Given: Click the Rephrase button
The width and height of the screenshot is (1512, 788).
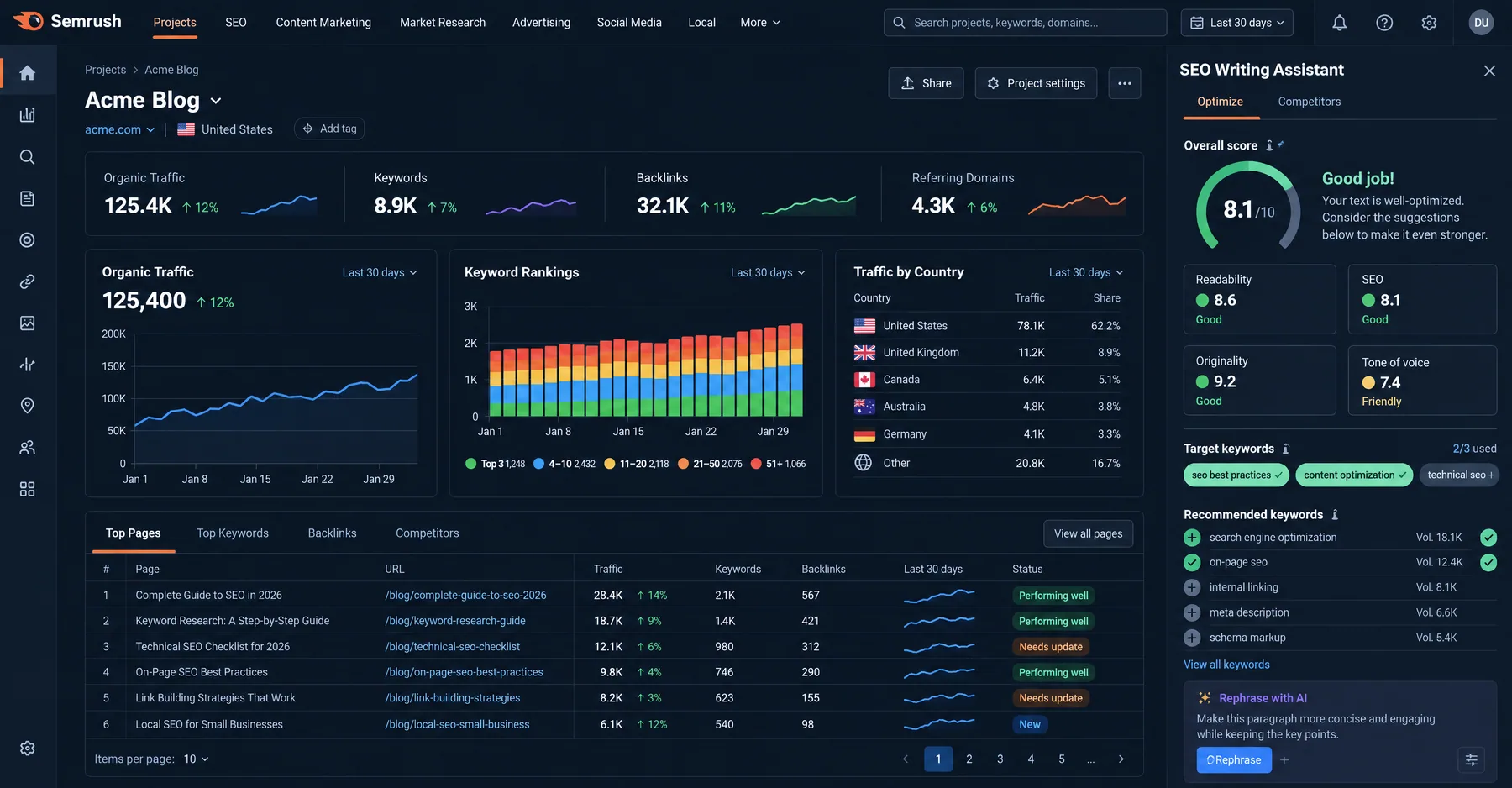Looking at the screenshot, I should (1234, 759).
